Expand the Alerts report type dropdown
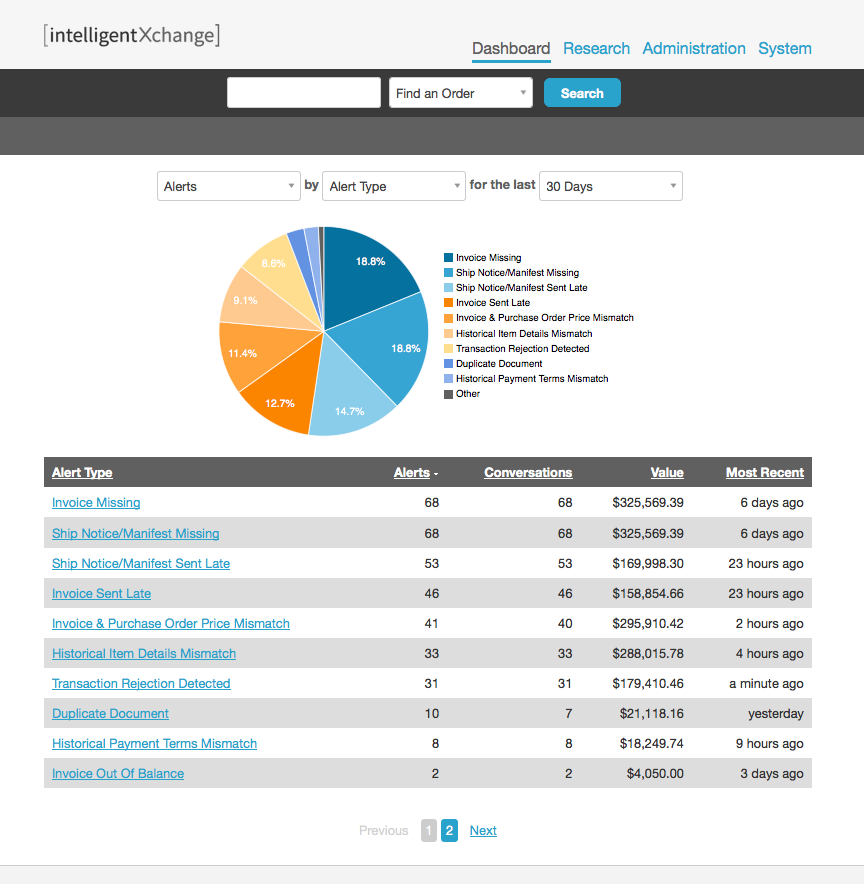Screen dimensions: 864x884 tap(228, 186)
